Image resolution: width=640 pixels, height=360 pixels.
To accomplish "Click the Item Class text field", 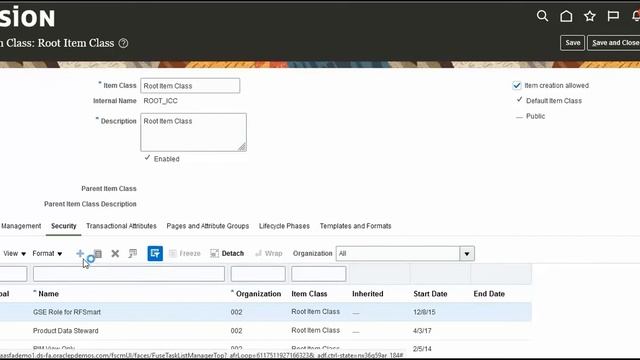I will (190, 86).
